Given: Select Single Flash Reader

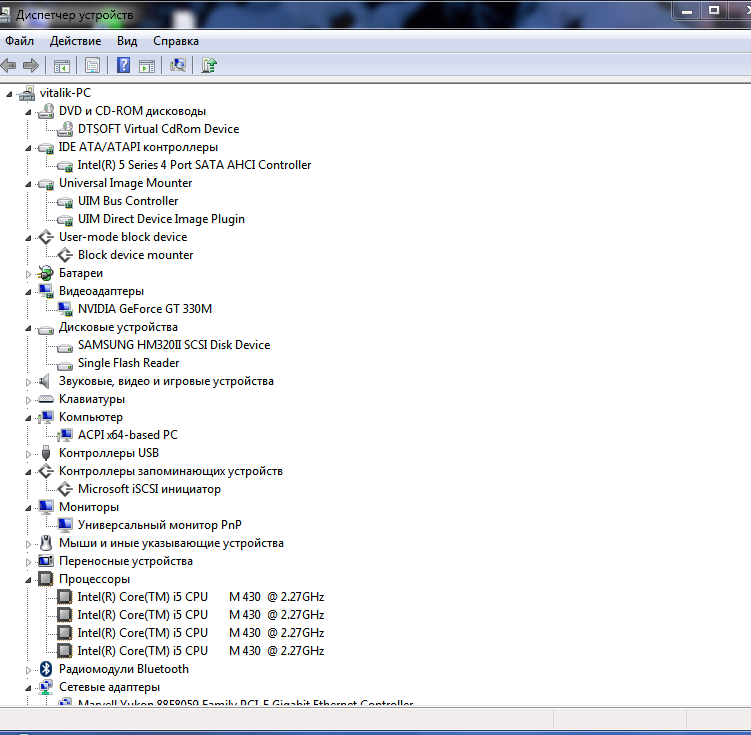Looking at the screenshot, I should 128,363.
